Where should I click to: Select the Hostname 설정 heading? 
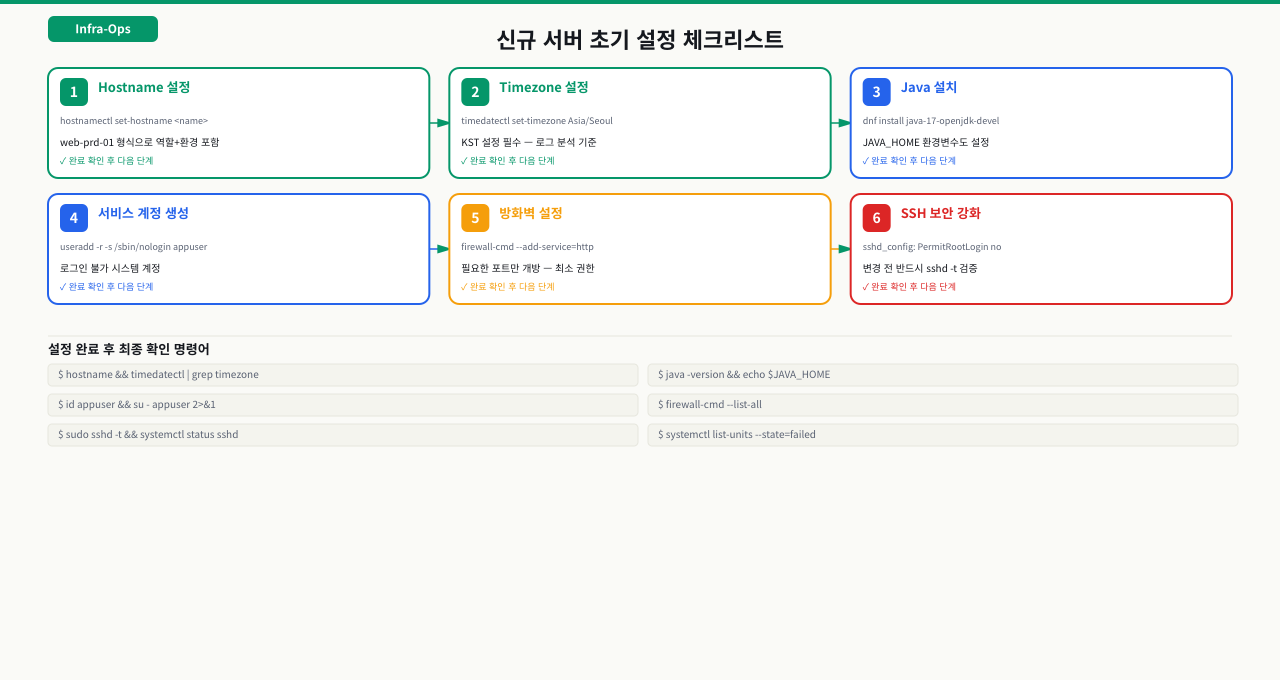point(144,87)
